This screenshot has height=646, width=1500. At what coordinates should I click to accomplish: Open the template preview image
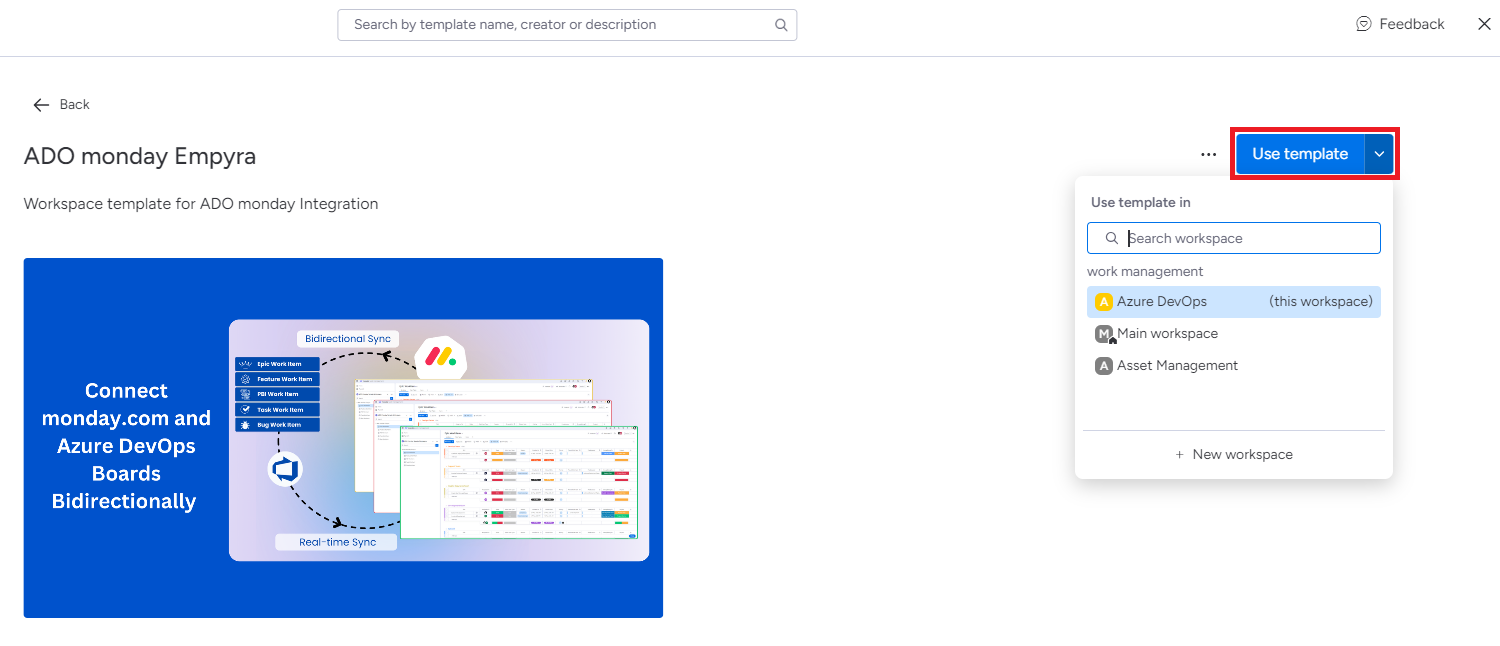point(343,438)
